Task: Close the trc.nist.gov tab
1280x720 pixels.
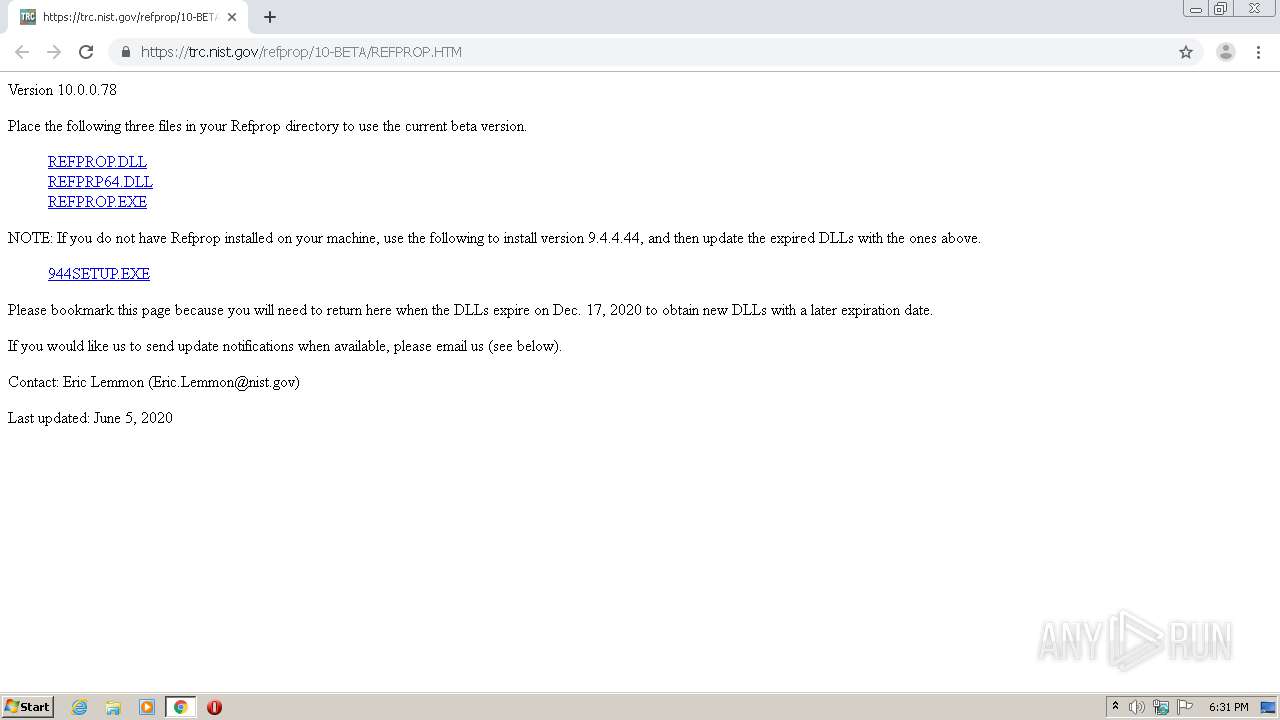Action: pos(232,17)
